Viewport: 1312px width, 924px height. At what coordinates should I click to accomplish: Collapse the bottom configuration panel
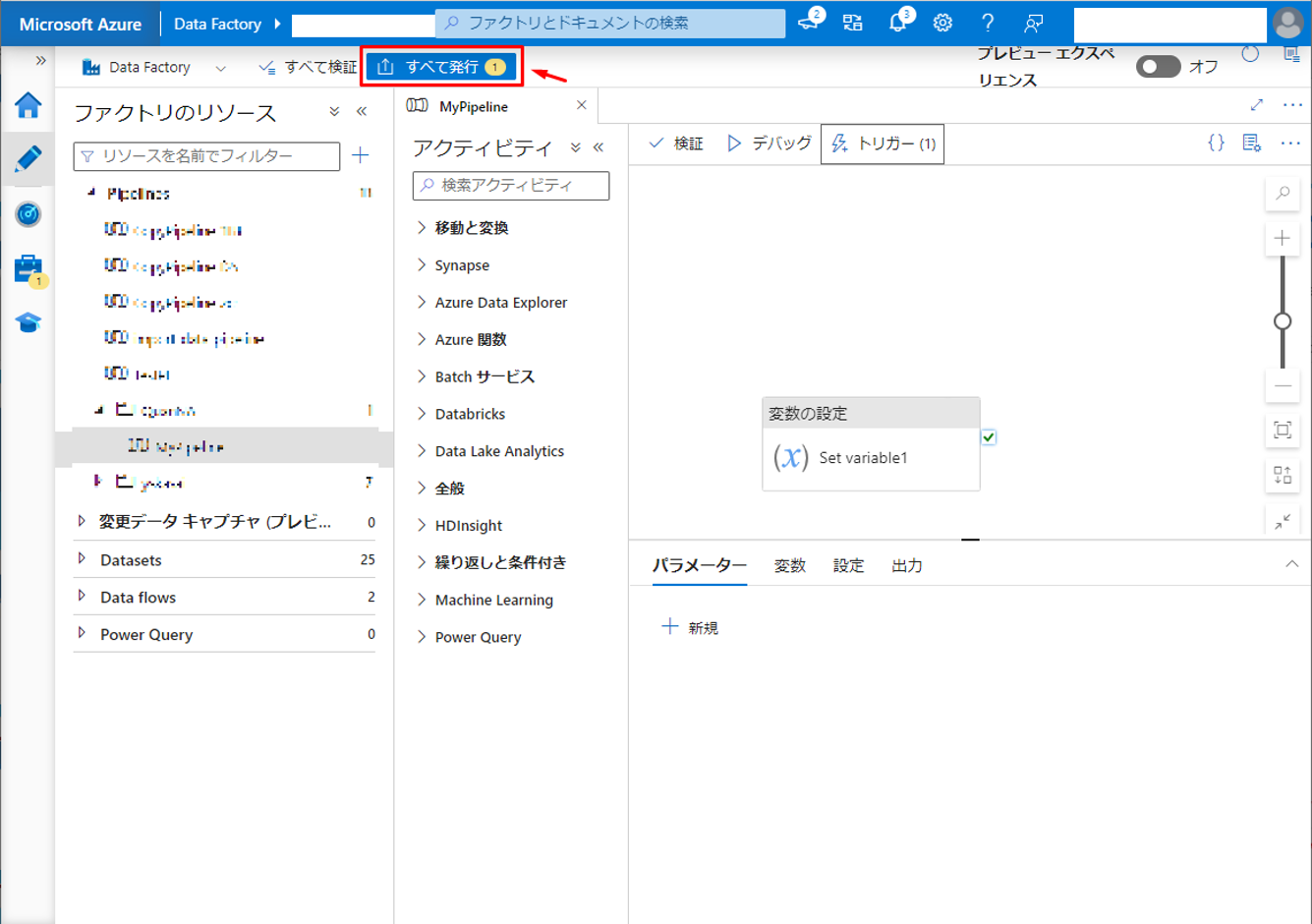pos(1291,564)
